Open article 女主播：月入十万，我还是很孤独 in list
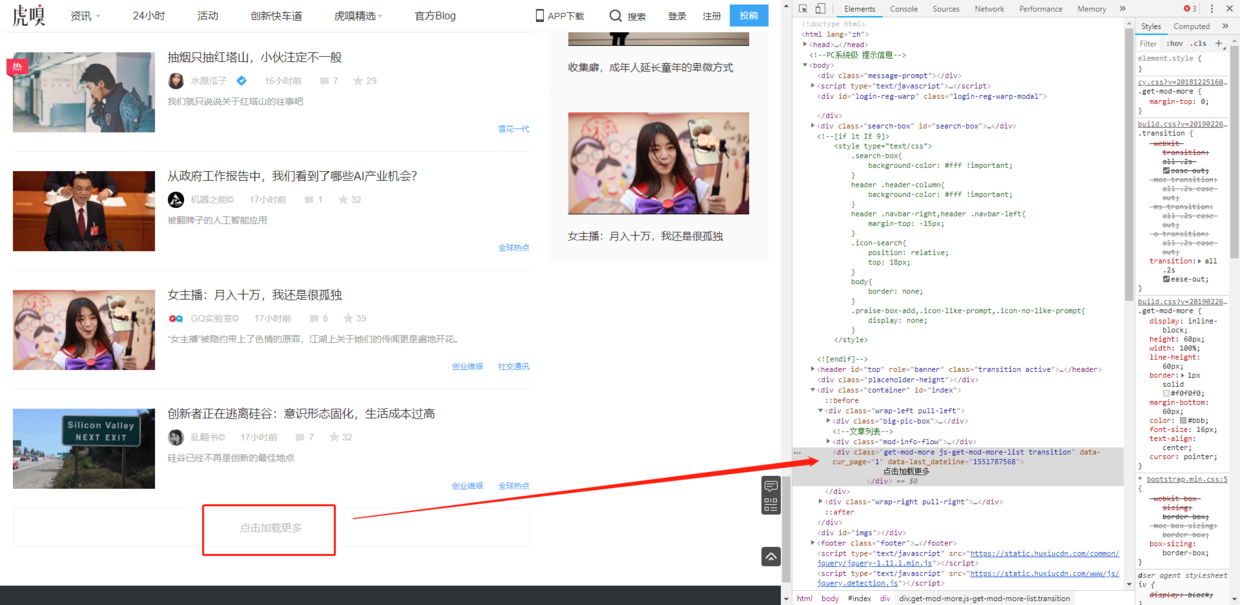The width and height of the screenshot is (1240, 605). point(255,295)
